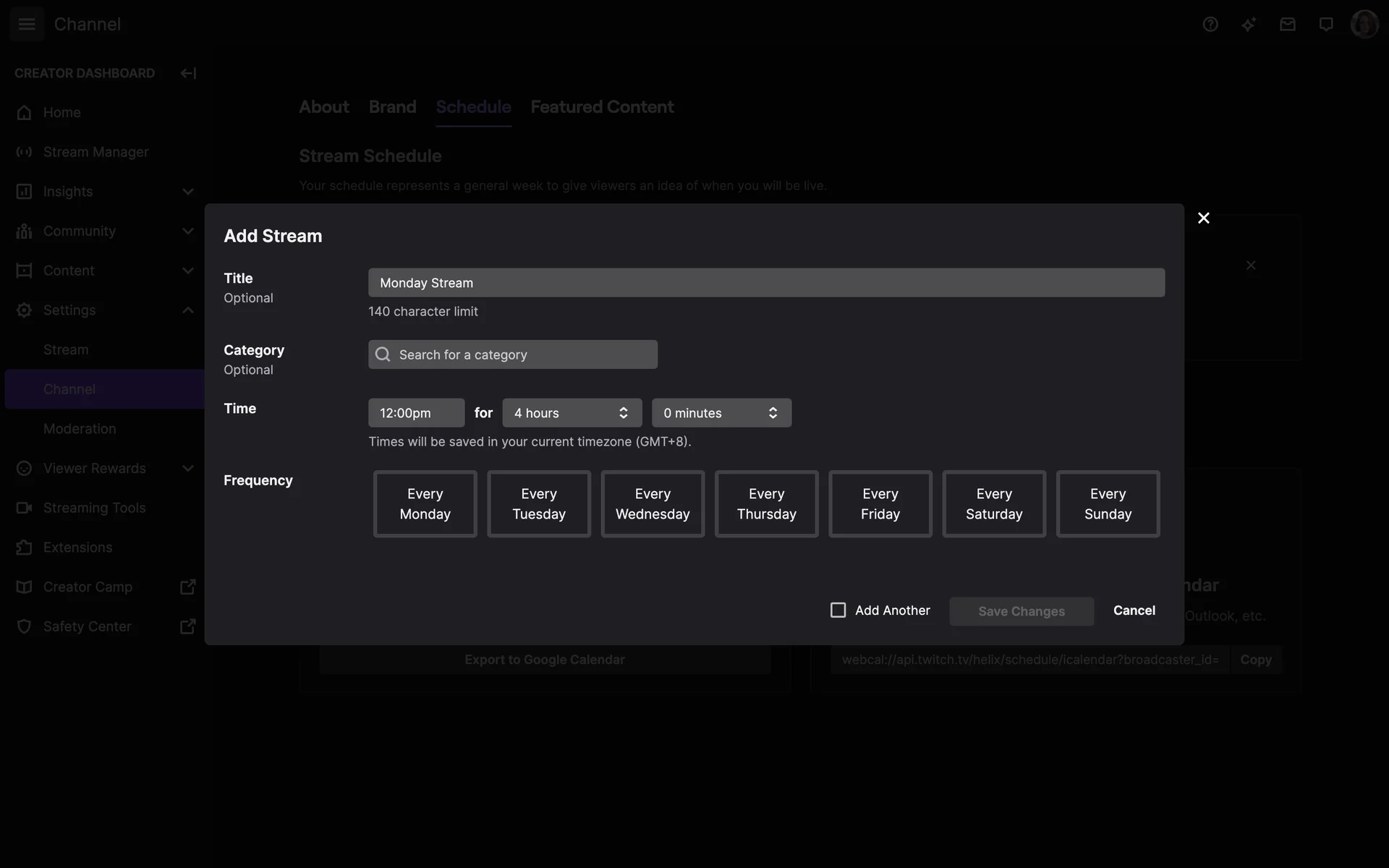Enable Every Sunday frequency

(1108, 504)
